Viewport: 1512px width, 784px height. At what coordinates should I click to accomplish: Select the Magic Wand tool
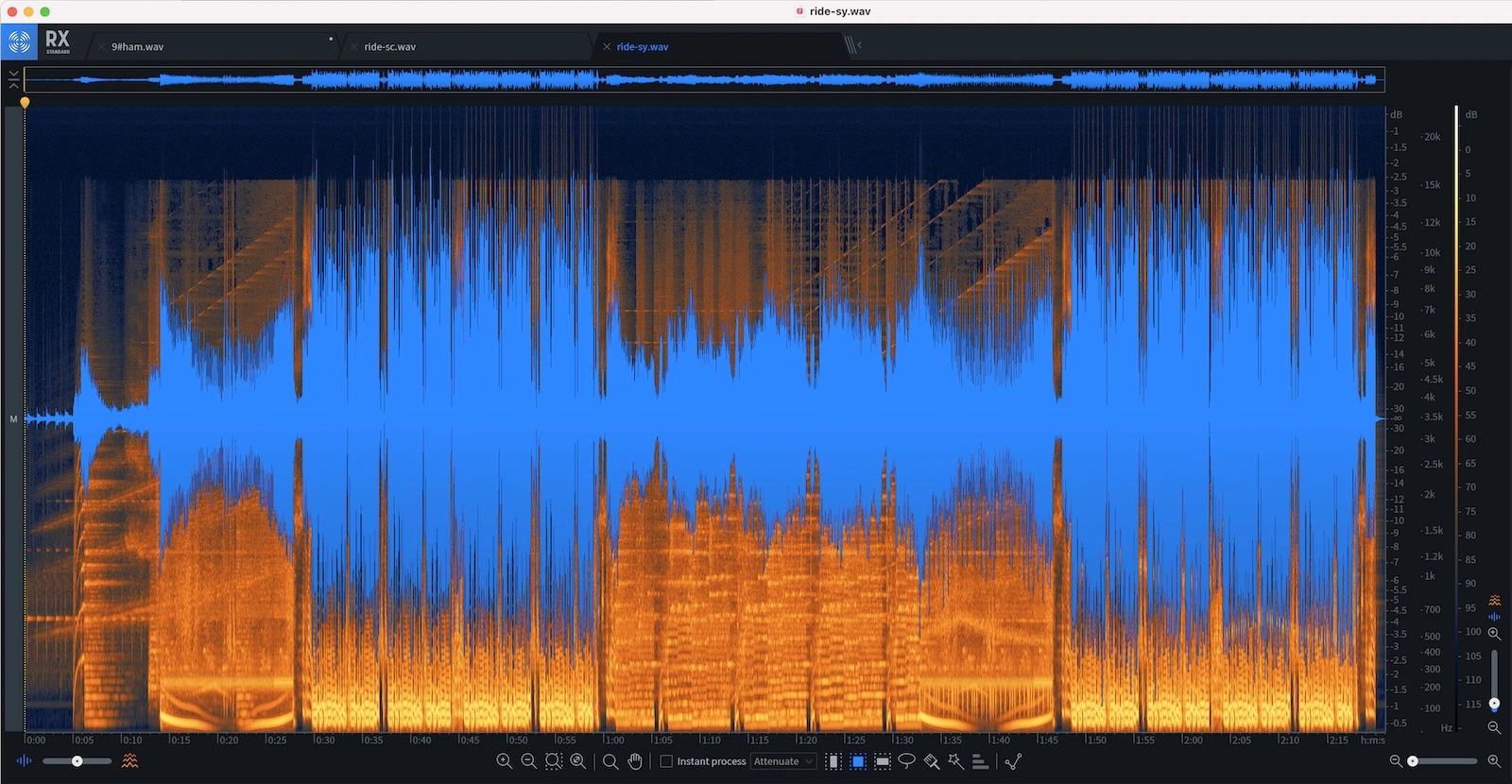[955, 761]
